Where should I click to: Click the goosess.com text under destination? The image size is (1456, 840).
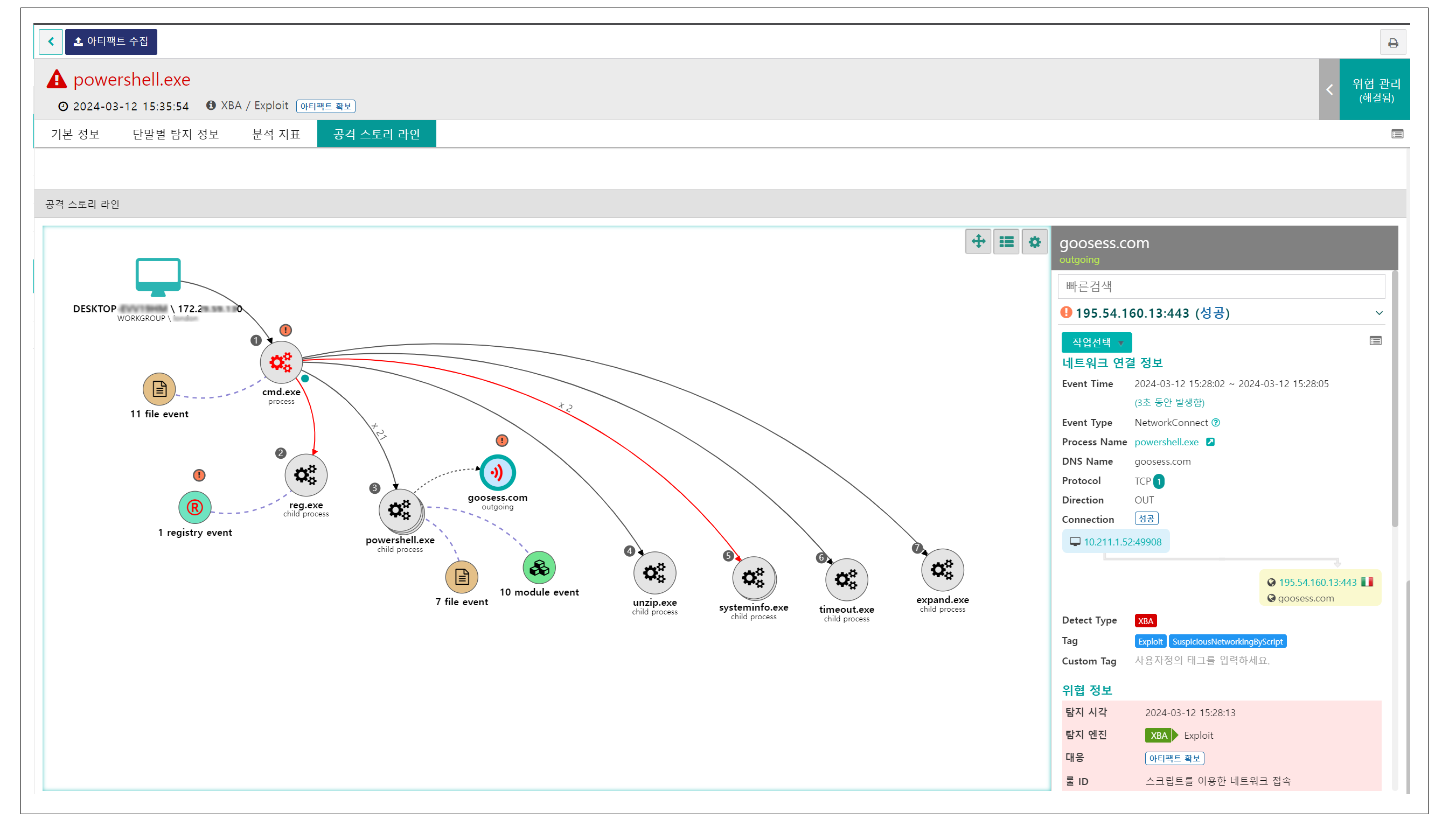pos(1305,598)
